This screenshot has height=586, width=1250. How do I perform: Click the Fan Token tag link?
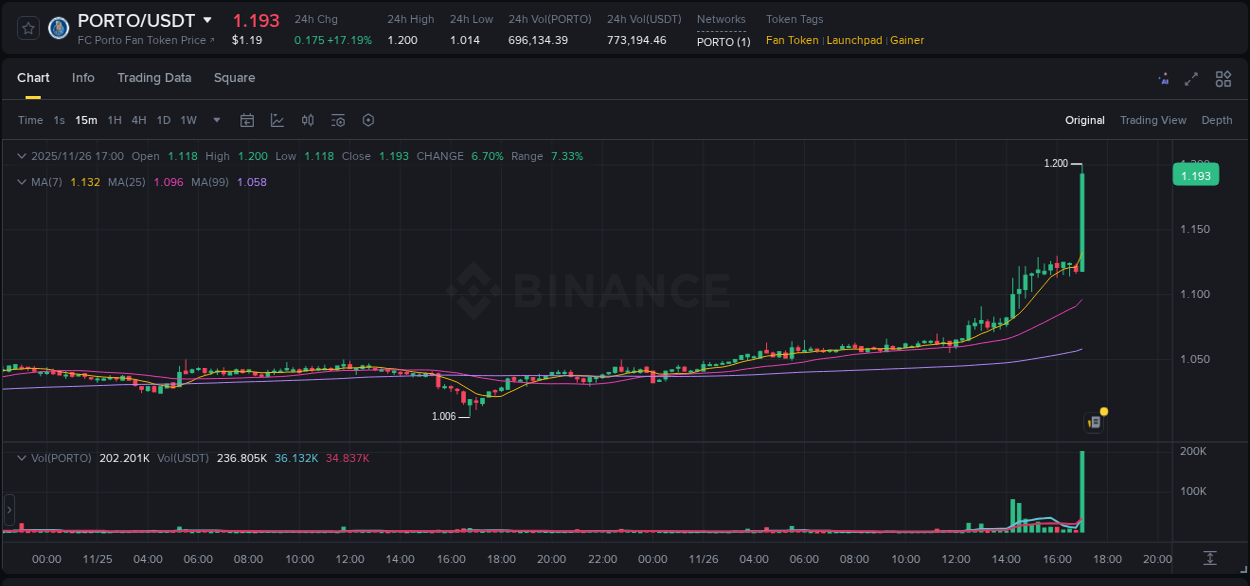point(791,40)
